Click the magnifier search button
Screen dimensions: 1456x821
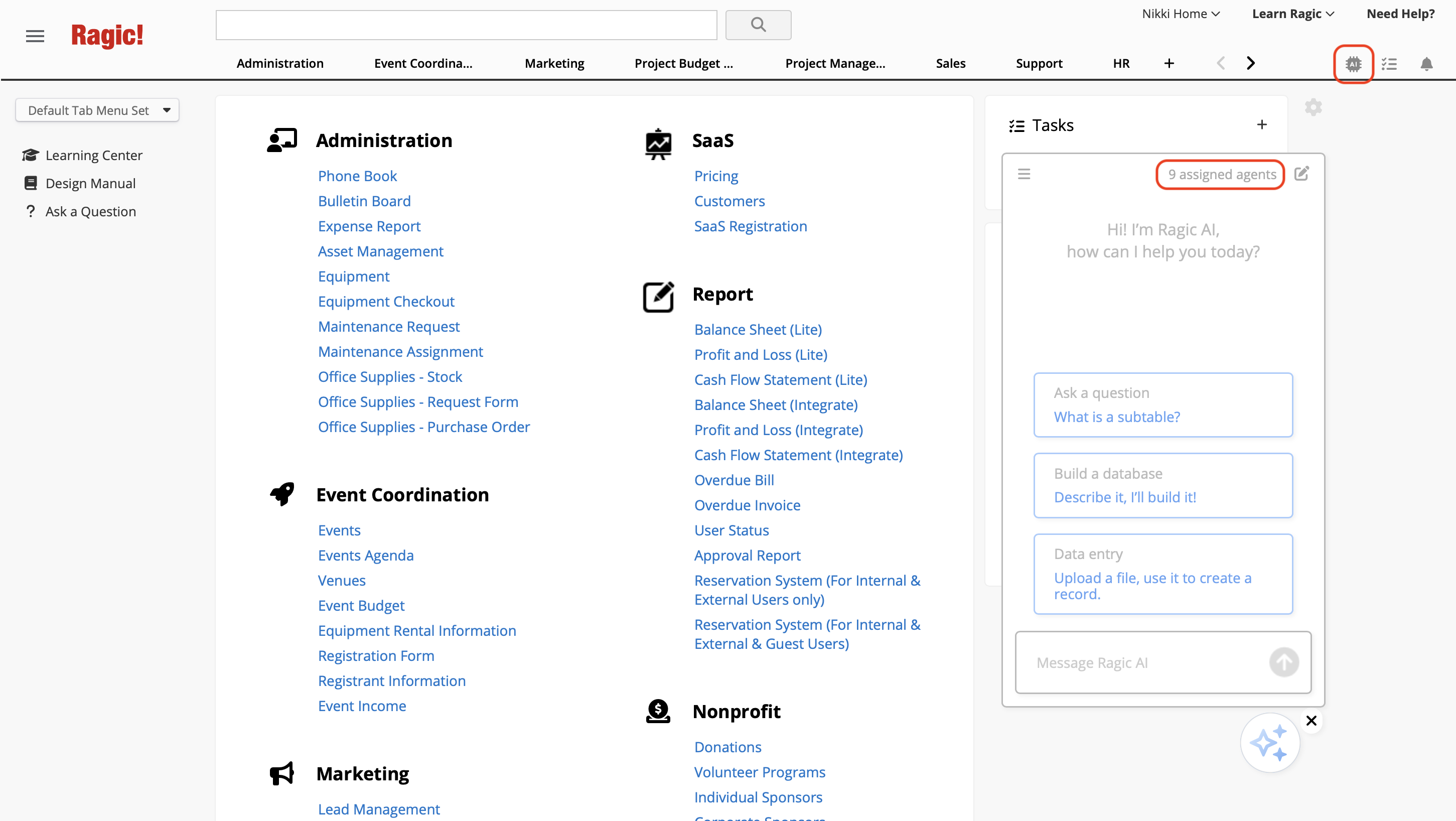pos(758,24)
